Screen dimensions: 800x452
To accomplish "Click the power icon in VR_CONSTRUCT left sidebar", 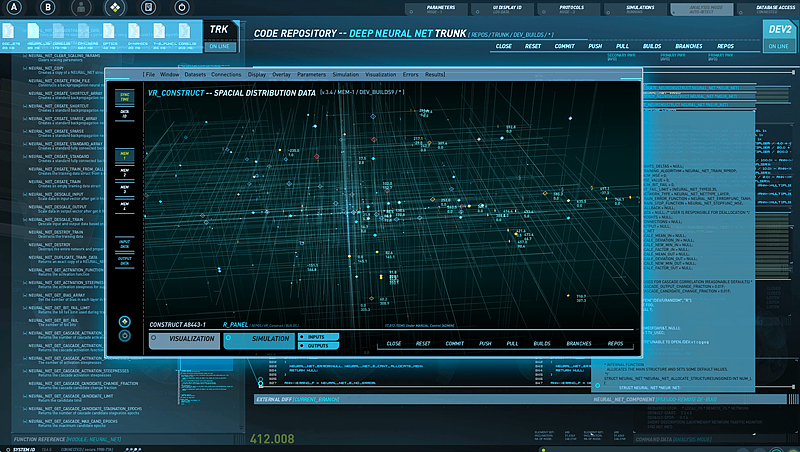I will (x=125, y=336).
